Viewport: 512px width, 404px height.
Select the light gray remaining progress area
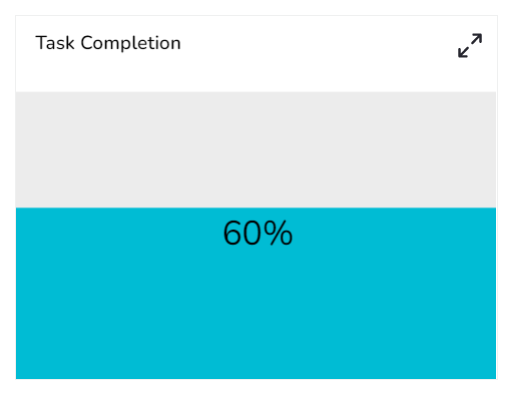pyautogui.click(x=256, y=150)
